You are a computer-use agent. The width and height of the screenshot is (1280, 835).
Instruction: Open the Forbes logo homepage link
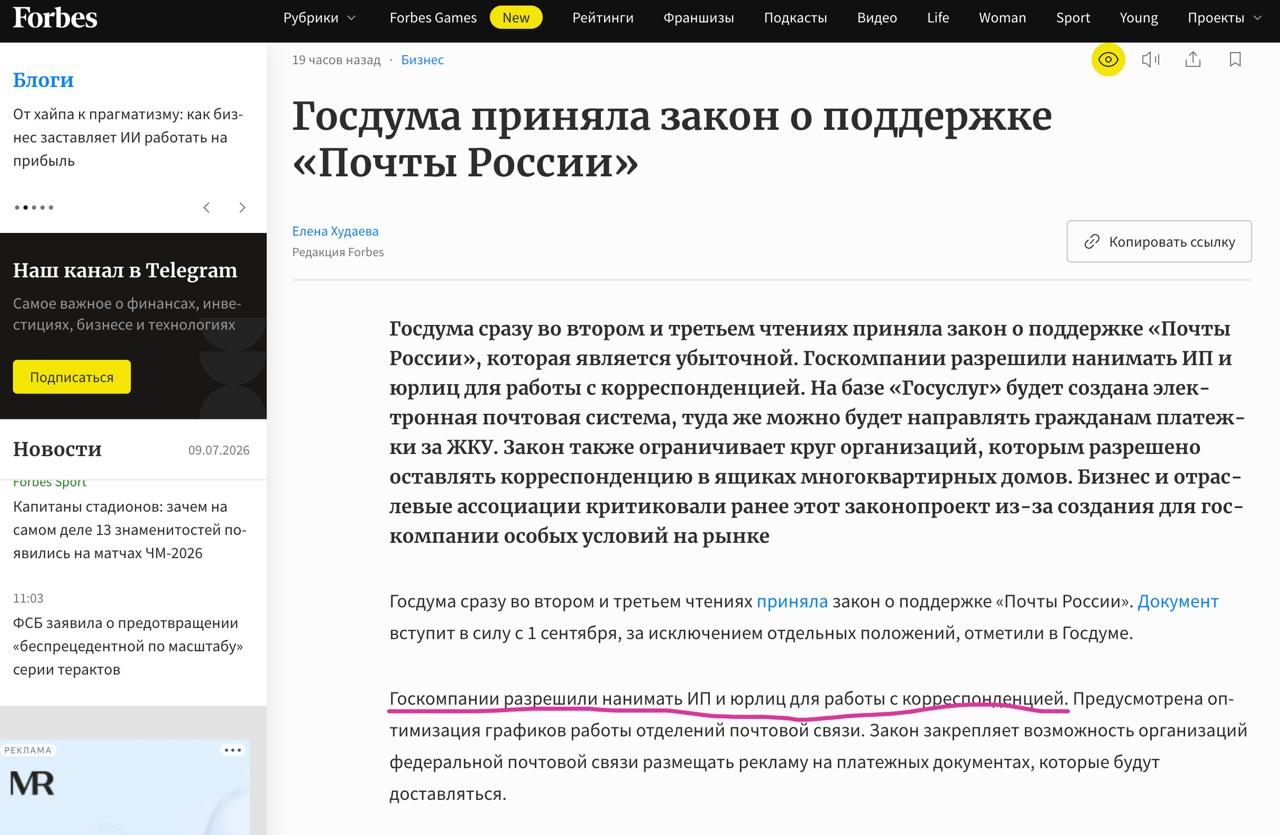(x=55, y=17)
